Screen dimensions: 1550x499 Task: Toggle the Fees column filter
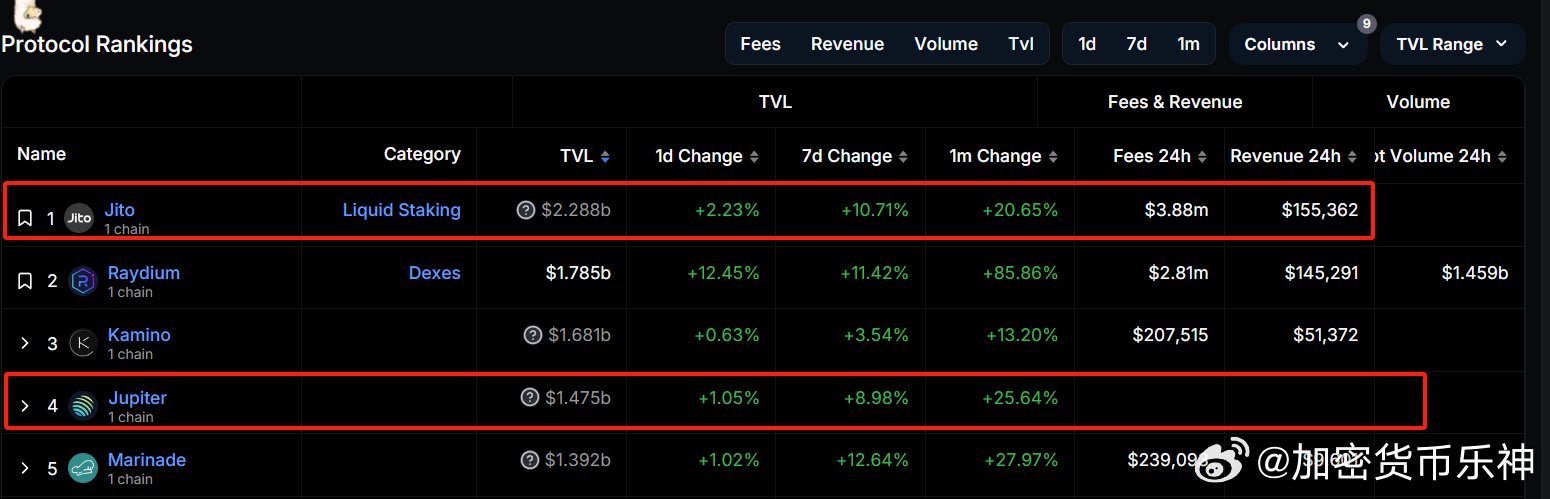760,44
